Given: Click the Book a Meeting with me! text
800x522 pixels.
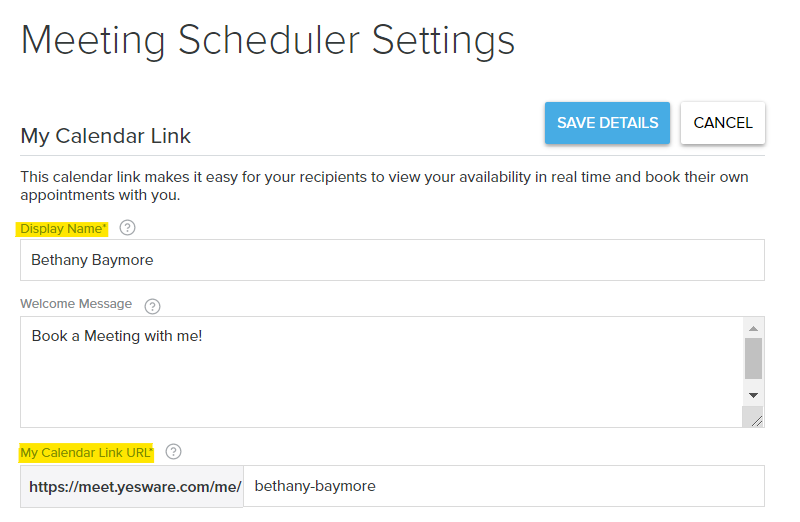Looking at the screenshot, I should [117, 336].
